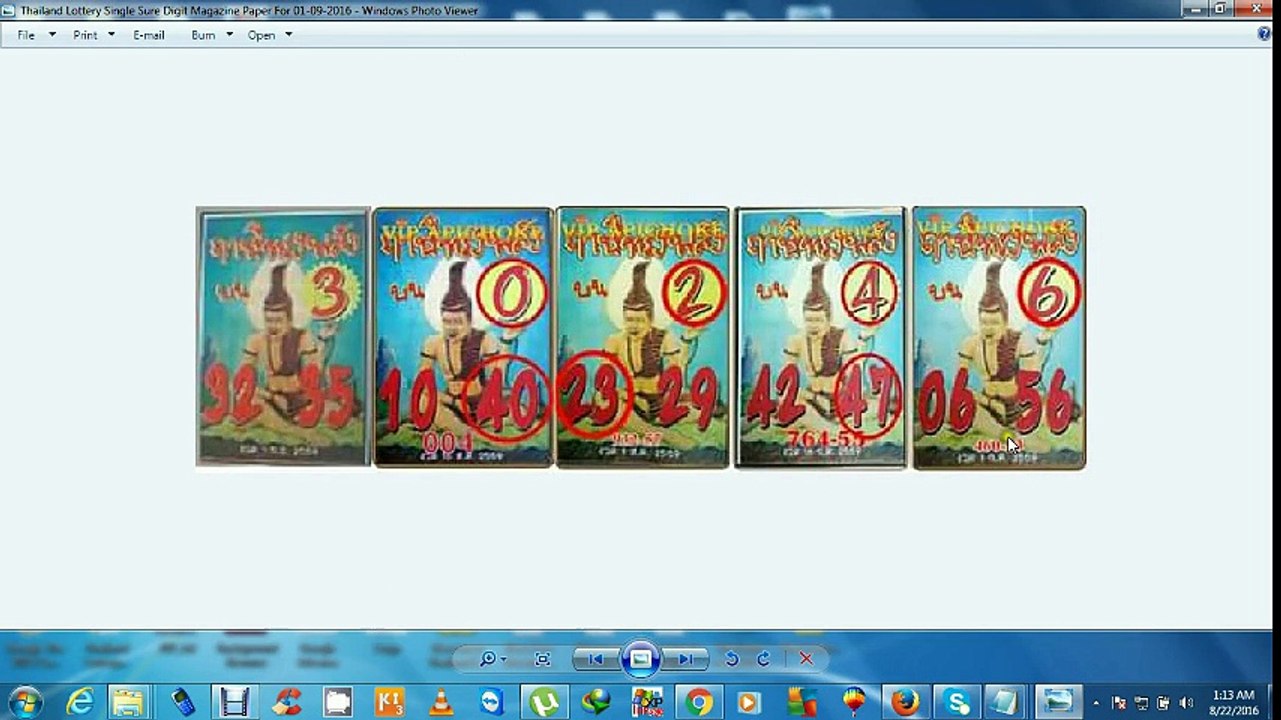Expand the Burn dropdown arrow

229,35
